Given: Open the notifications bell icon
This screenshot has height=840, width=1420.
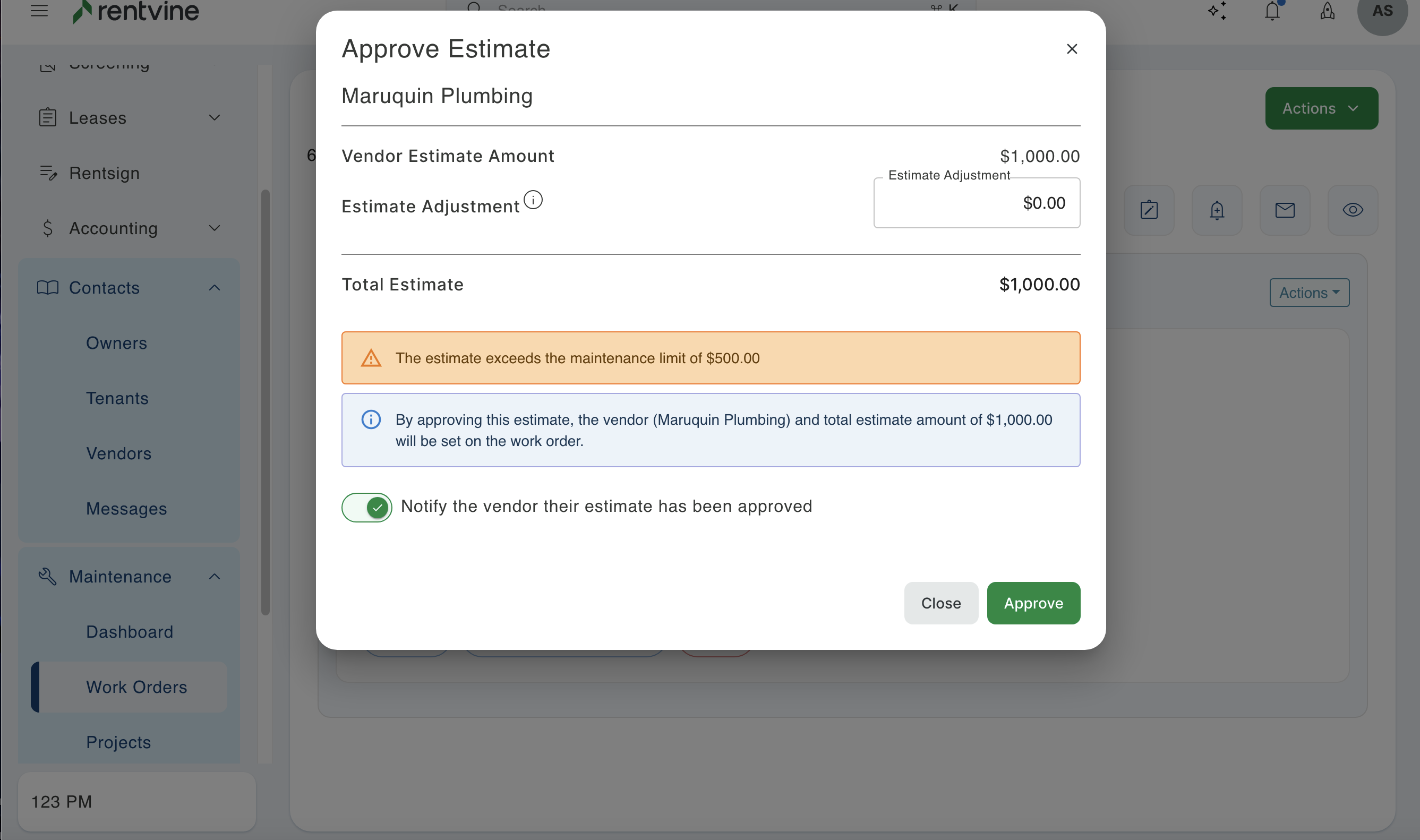Looking at the screenshot, I should [1272, 11].
